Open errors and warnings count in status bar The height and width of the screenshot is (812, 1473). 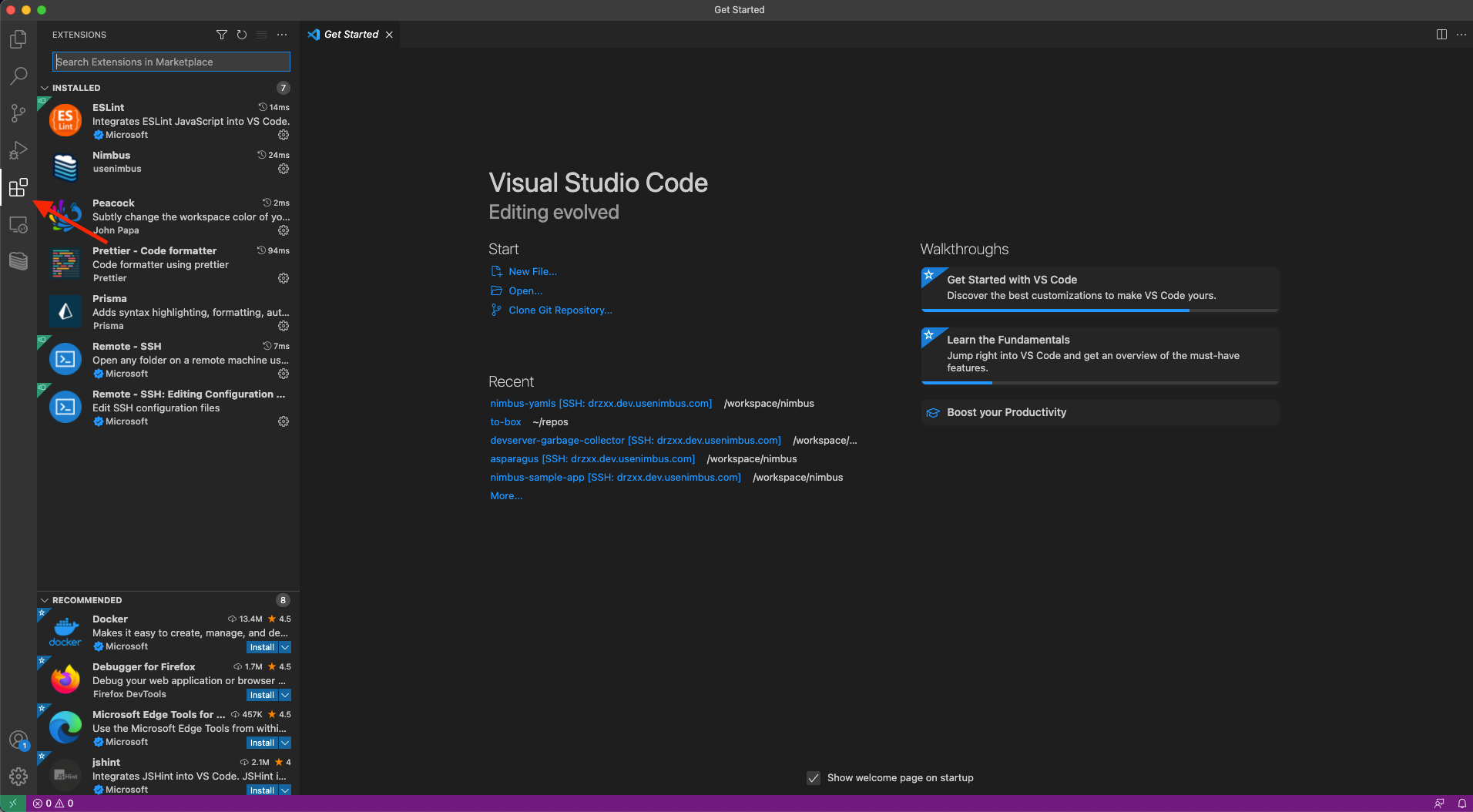tap(53, 804)
